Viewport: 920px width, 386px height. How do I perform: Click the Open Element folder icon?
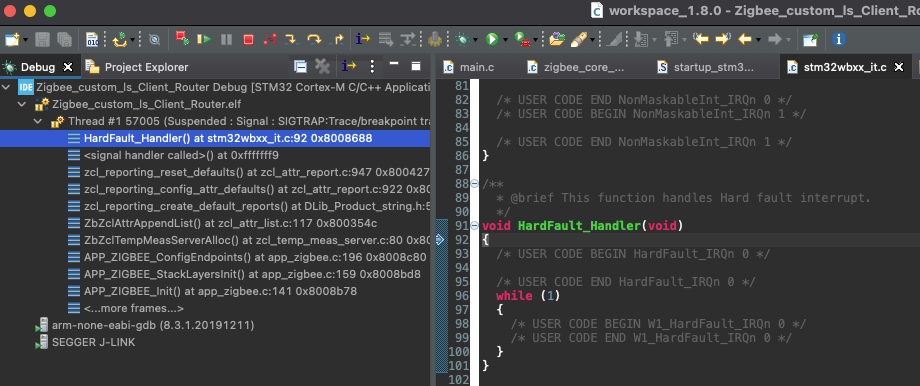[557, 39]
